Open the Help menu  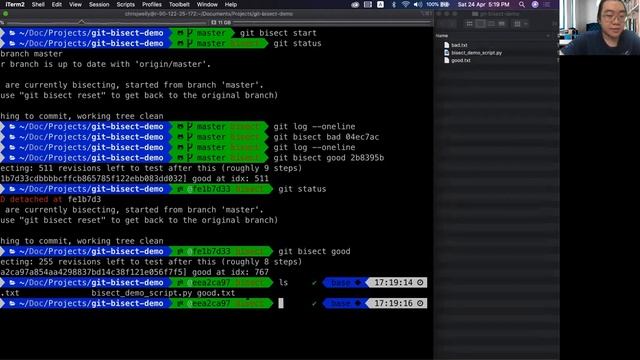pos(231,4)
